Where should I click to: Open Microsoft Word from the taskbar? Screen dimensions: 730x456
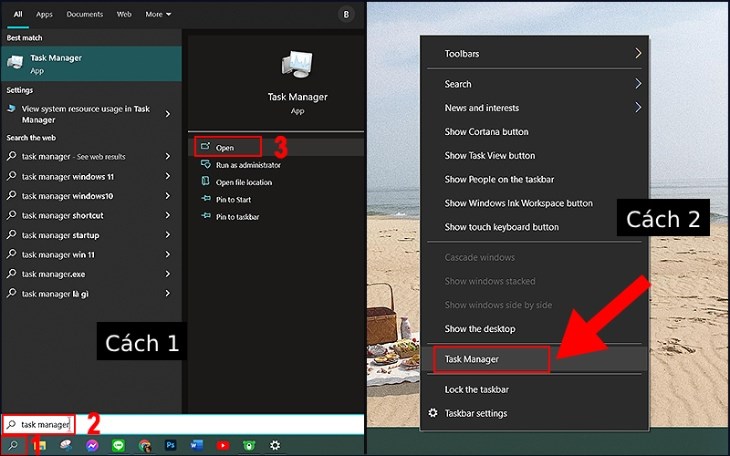tap(196, 445)
